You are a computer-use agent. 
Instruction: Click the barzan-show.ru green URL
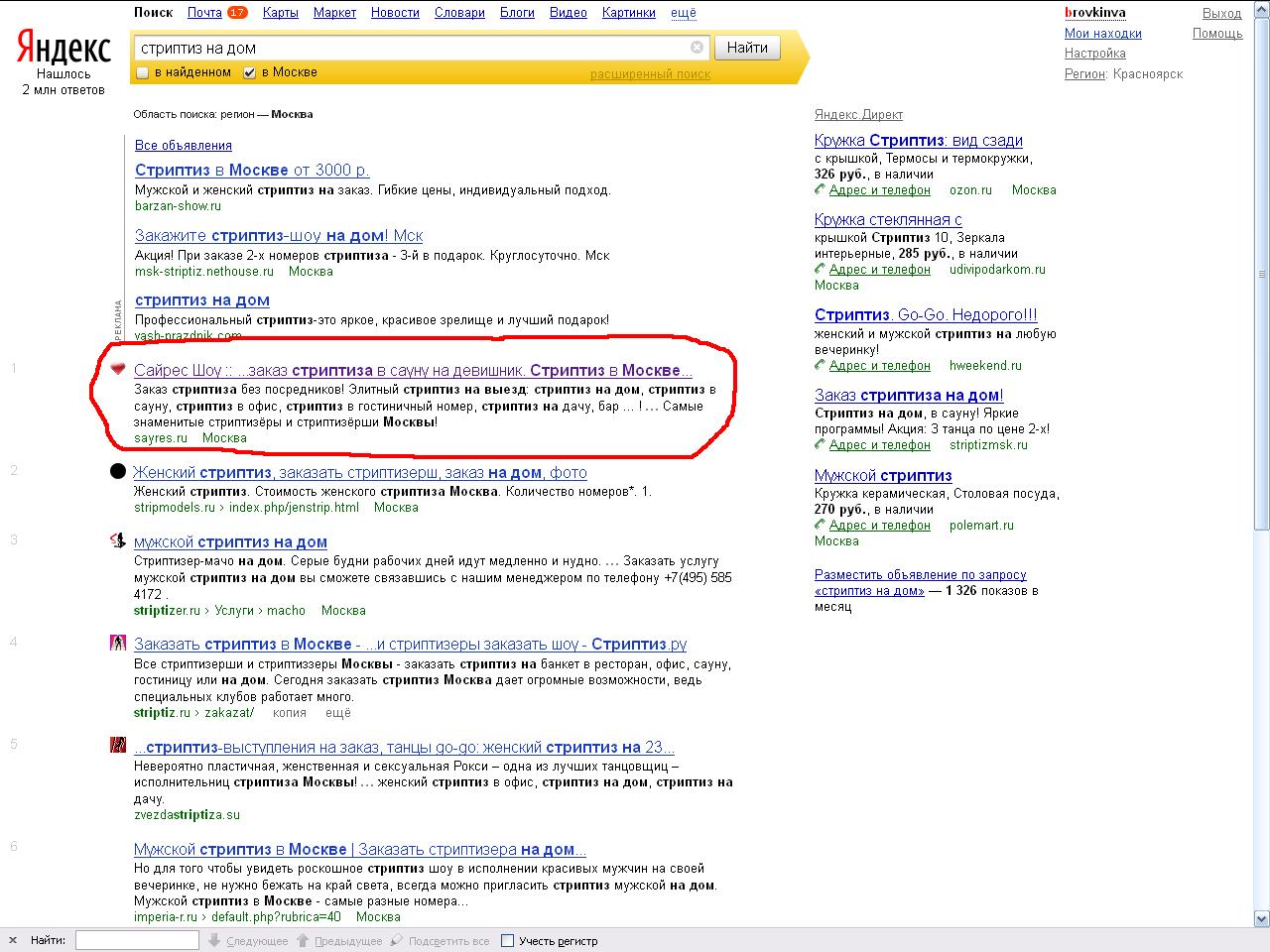click(x=178, y=205)
